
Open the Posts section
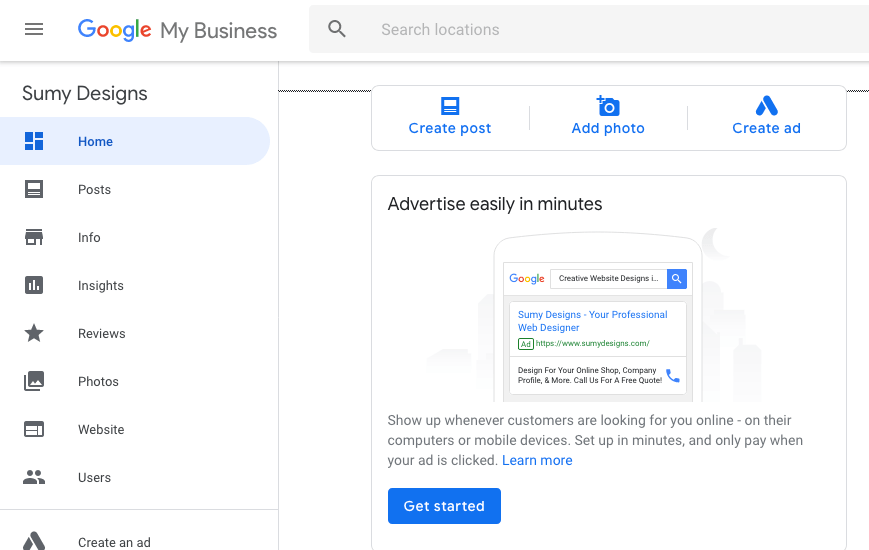point(94,190)
